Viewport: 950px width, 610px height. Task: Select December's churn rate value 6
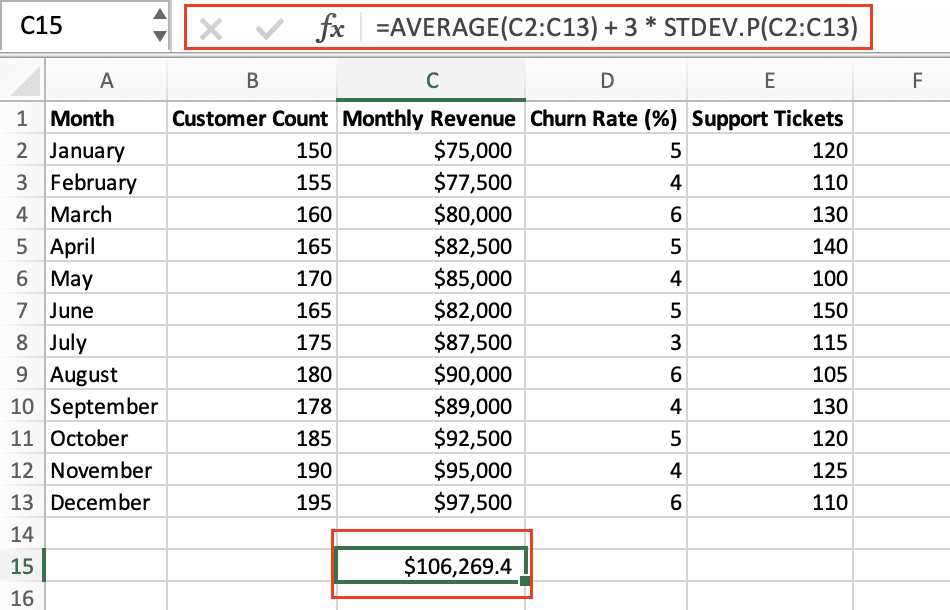coord(606,503)
